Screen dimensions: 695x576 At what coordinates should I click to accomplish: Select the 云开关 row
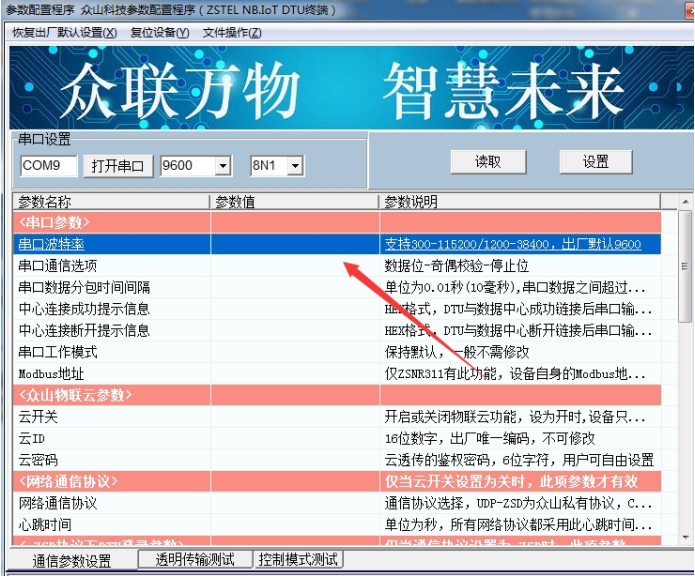click(x=337, y=417)
